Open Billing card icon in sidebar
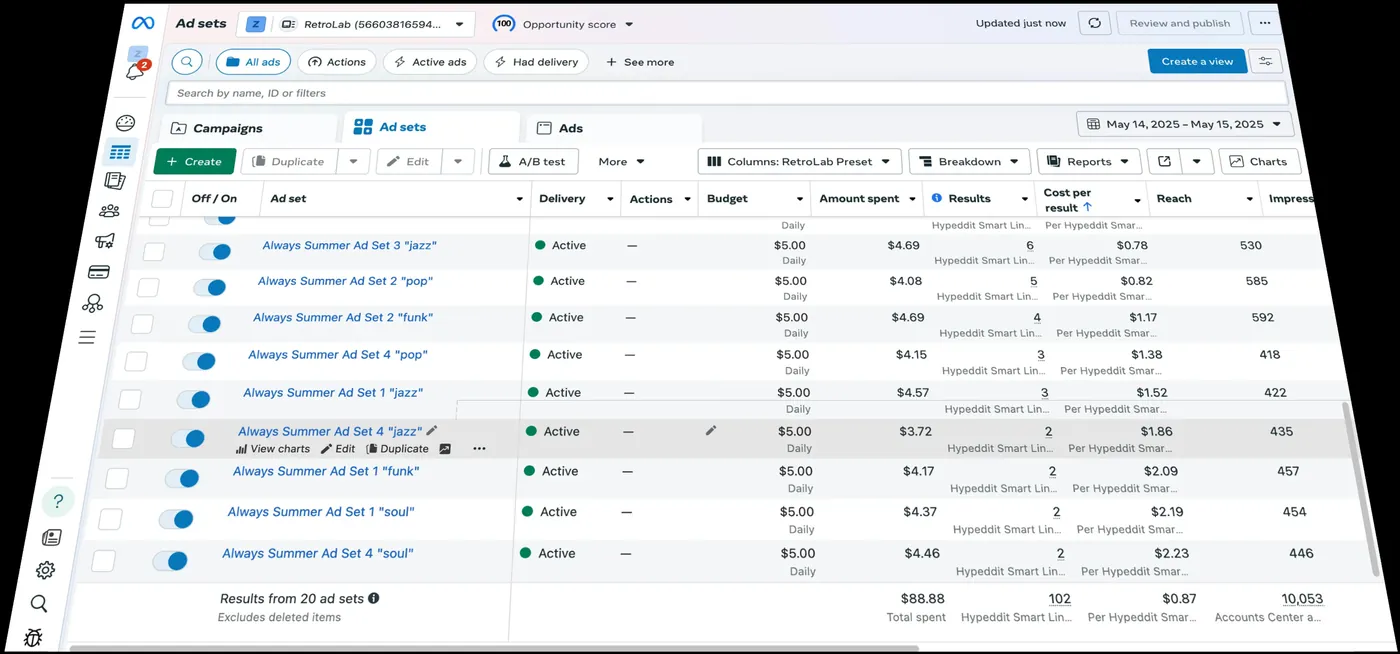 98,271
